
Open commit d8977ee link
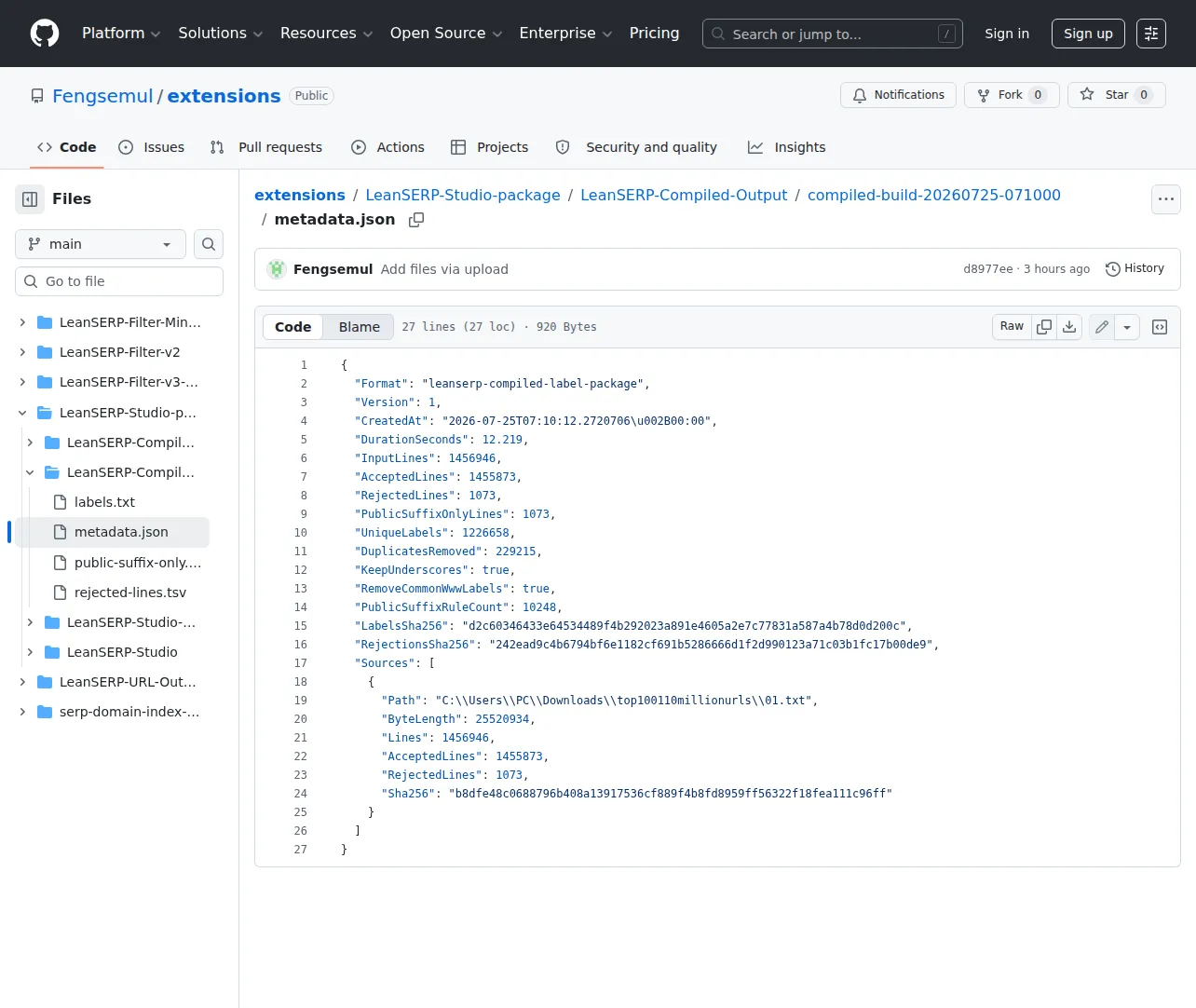(988, 269)
